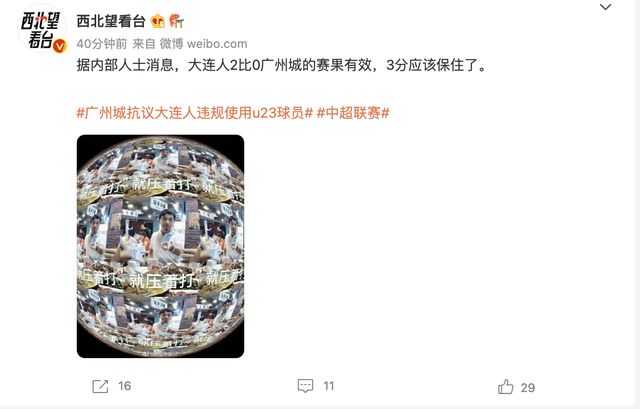View the attached 就压着打 sphere image
Image resolution: width=640 pixels, height=409 pixels.
160,247
